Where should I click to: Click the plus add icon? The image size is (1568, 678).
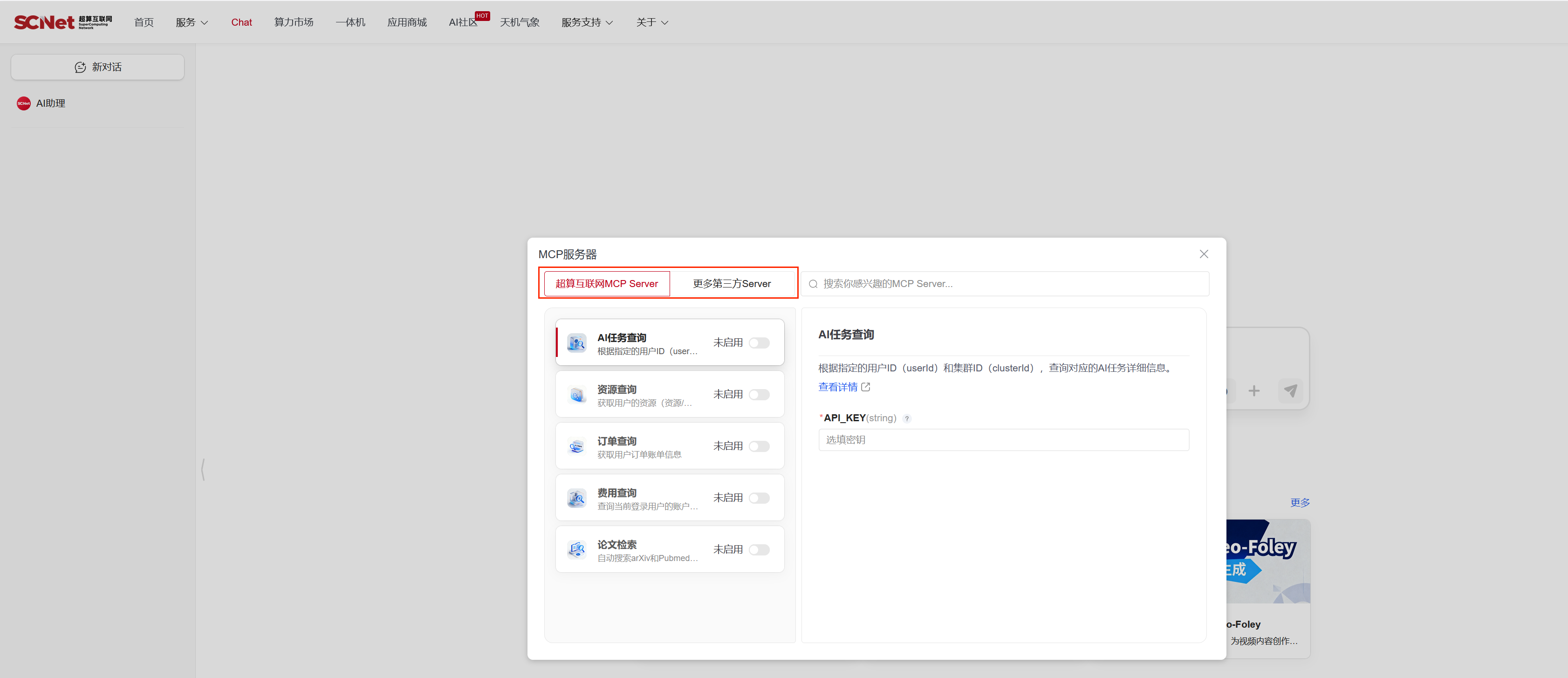(x=1254, y=390)
